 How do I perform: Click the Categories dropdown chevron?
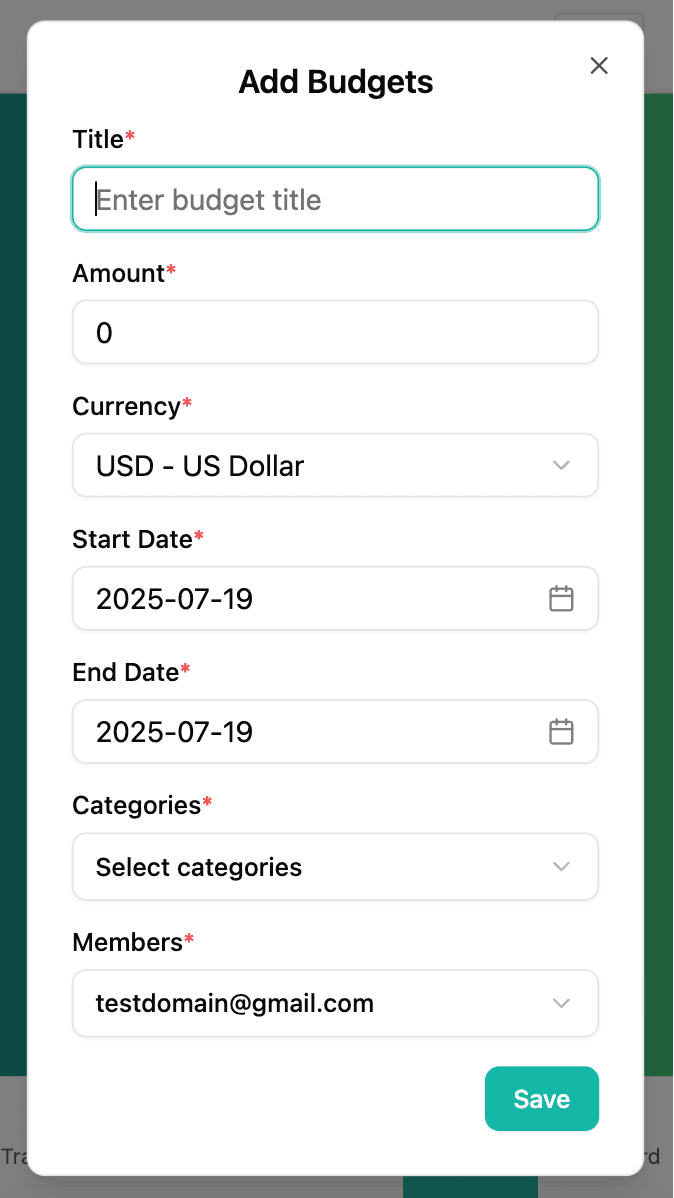(562, 866)
